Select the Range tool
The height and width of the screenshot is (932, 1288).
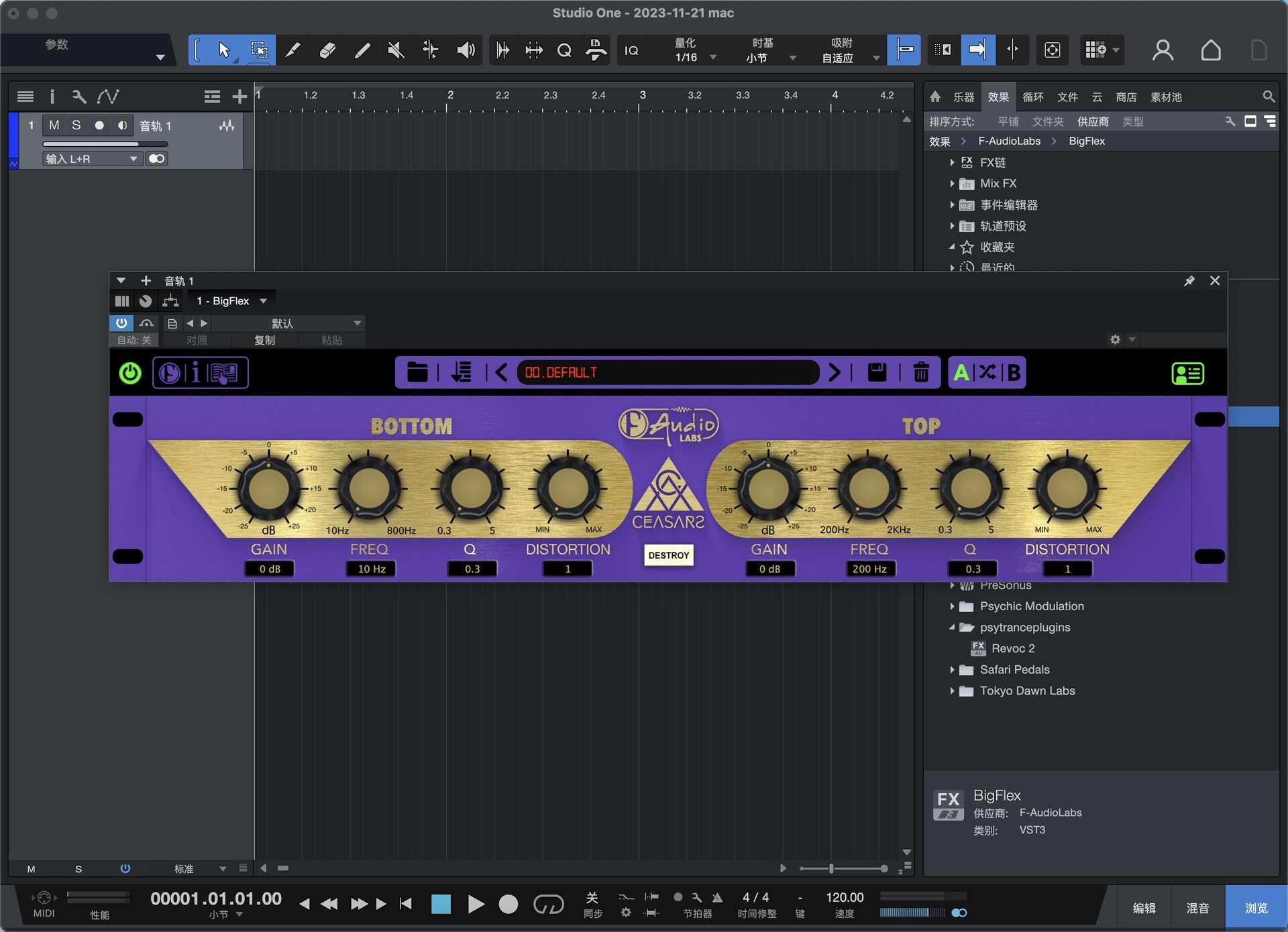pos(258,50)
